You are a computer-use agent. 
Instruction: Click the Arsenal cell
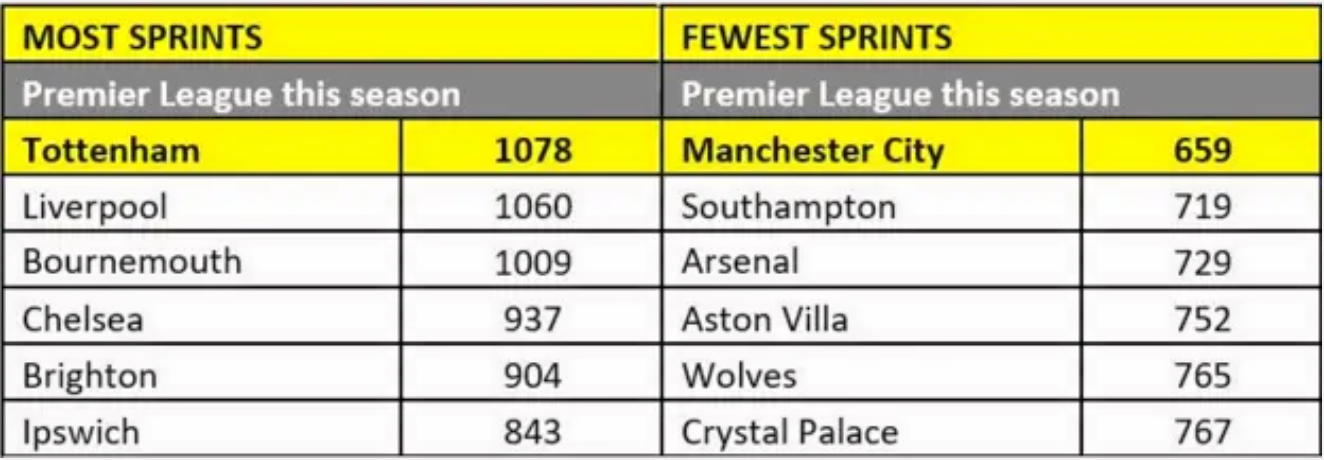[740, 262]
